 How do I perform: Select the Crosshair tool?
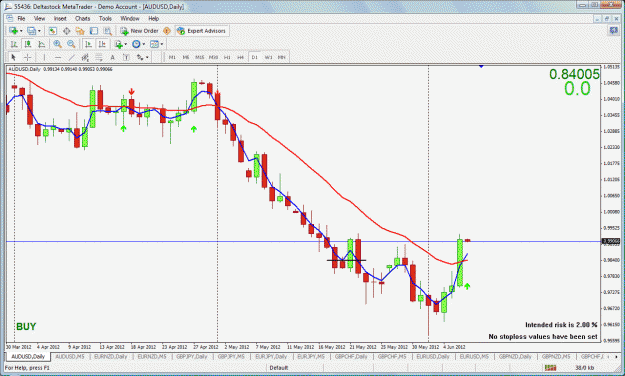(27, 57)
